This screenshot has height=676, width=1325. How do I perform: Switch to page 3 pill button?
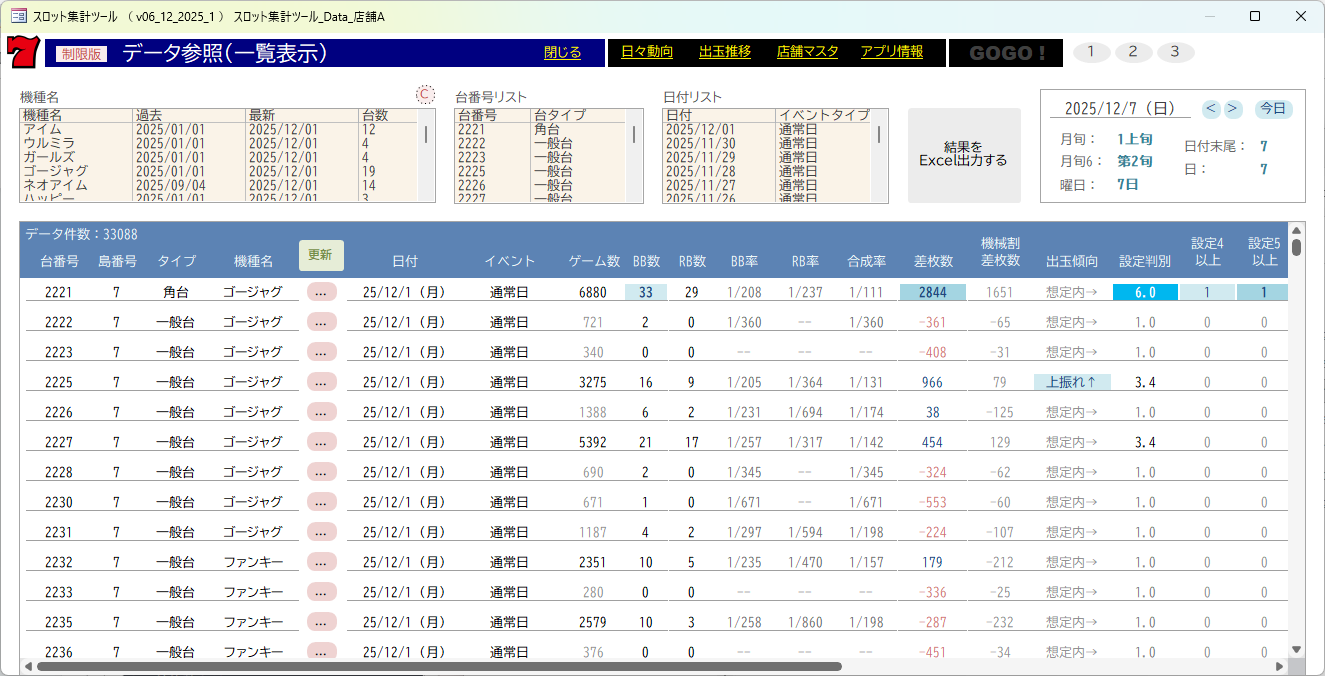1175,52
